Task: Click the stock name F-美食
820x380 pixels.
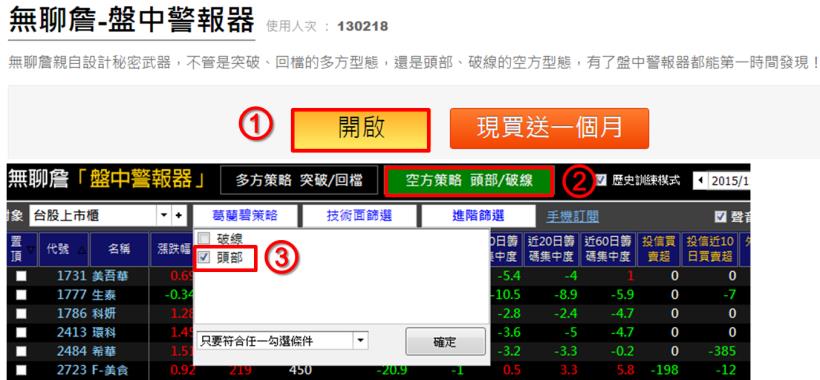Action: 110,370
